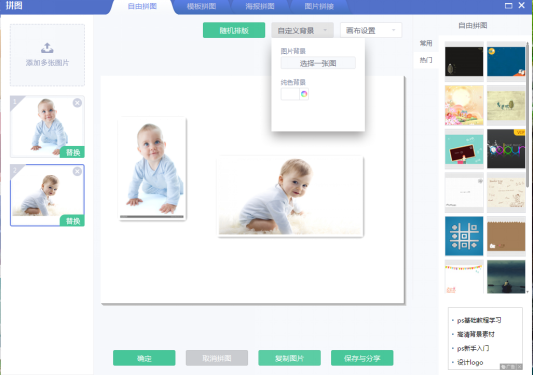The height and width of the screenshot is (375, 533).
Task: Close the ad box with its X
Action: pyautogui.click(x=519, y=367)
